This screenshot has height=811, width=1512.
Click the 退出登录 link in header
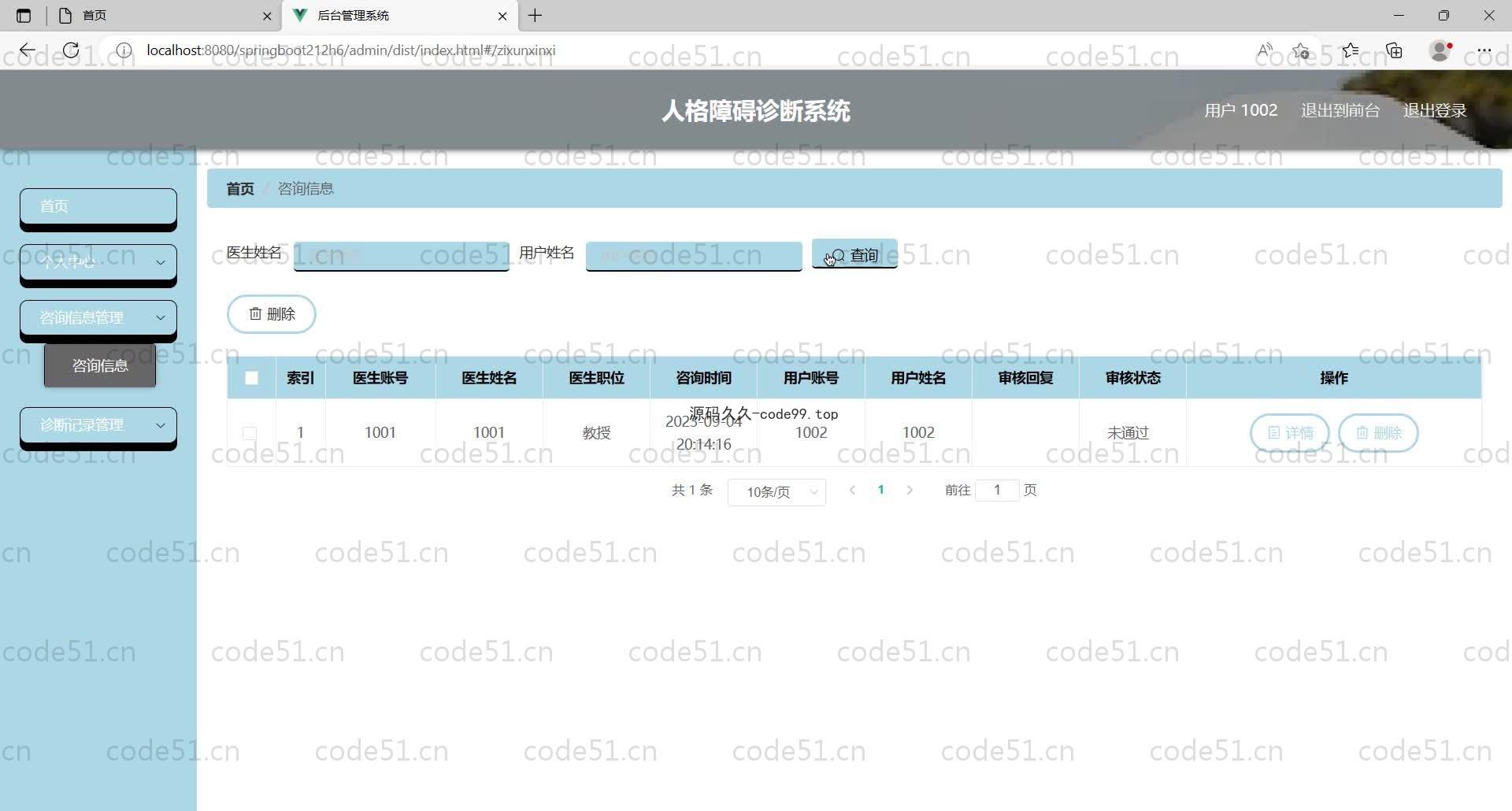tap(1434, 110)
